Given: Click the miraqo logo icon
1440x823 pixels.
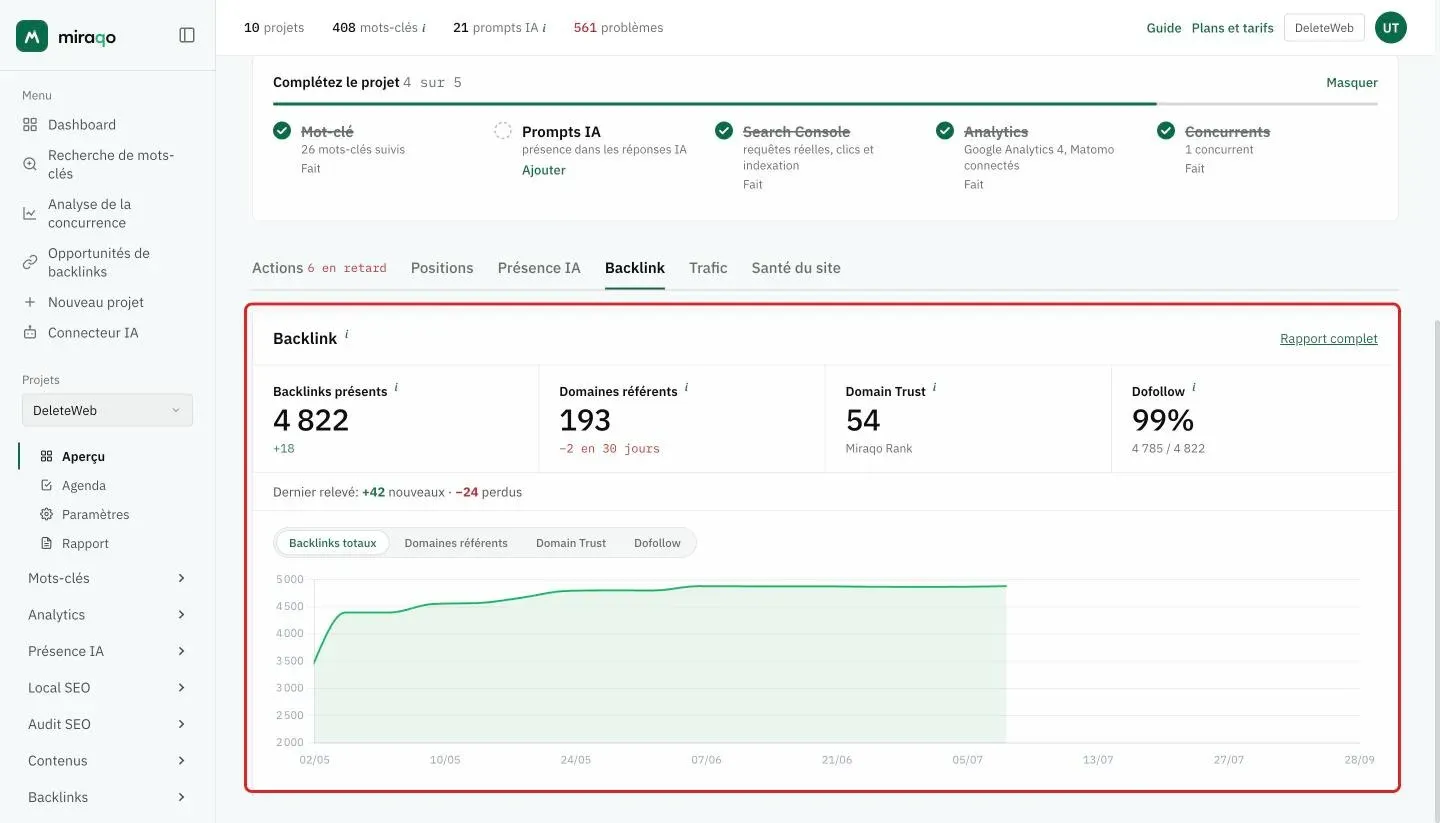Looking at the screenshot, I should coord(32,36).
